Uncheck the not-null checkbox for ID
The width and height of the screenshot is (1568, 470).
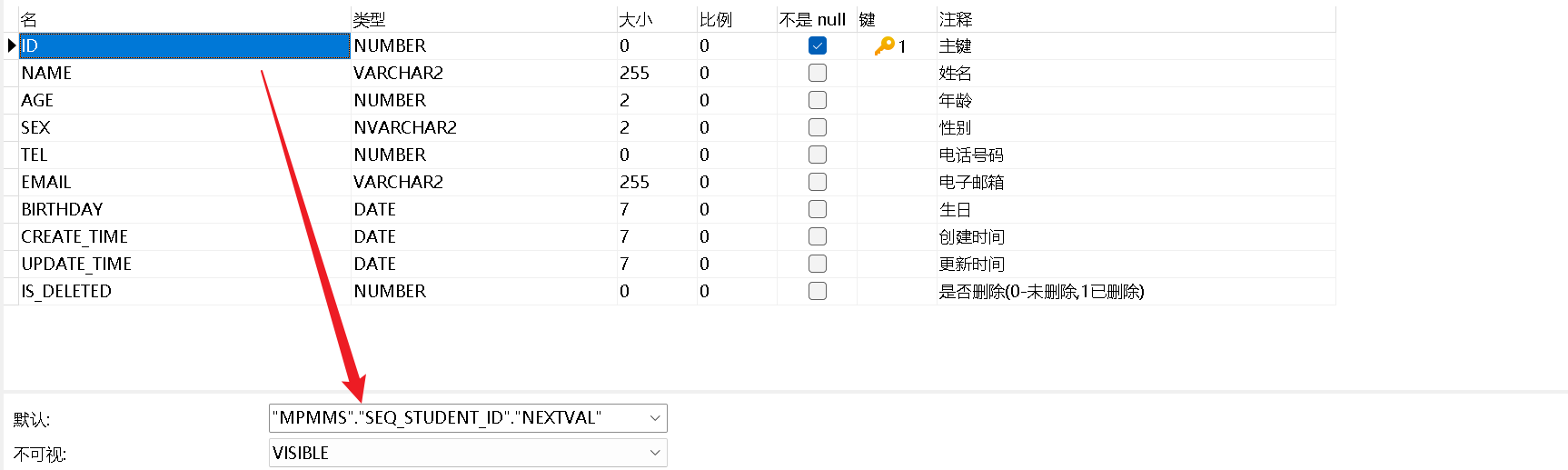818,45
